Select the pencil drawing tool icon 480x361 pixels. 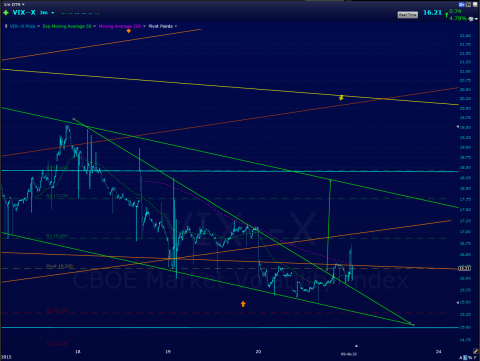click(476, 351)
